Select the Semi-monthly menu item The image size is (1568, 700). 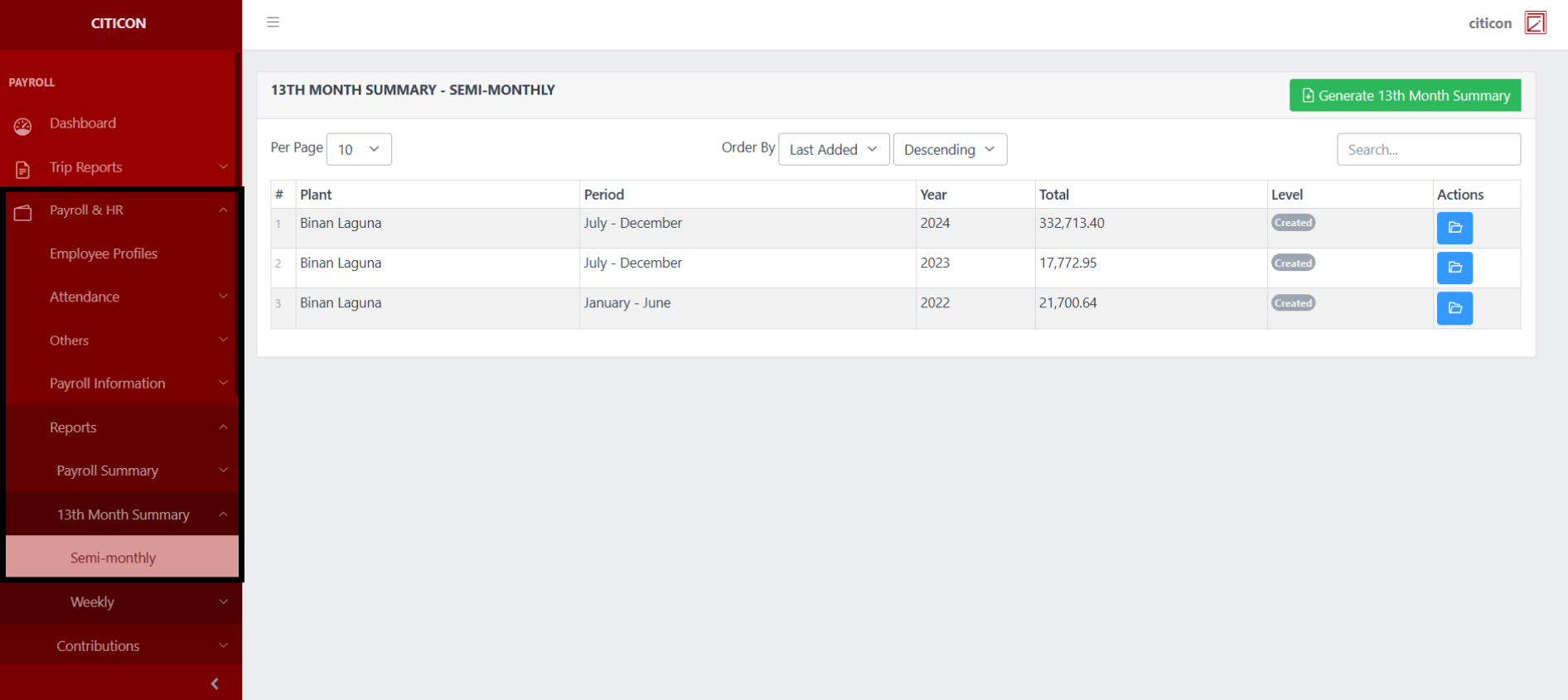point(114,558)
